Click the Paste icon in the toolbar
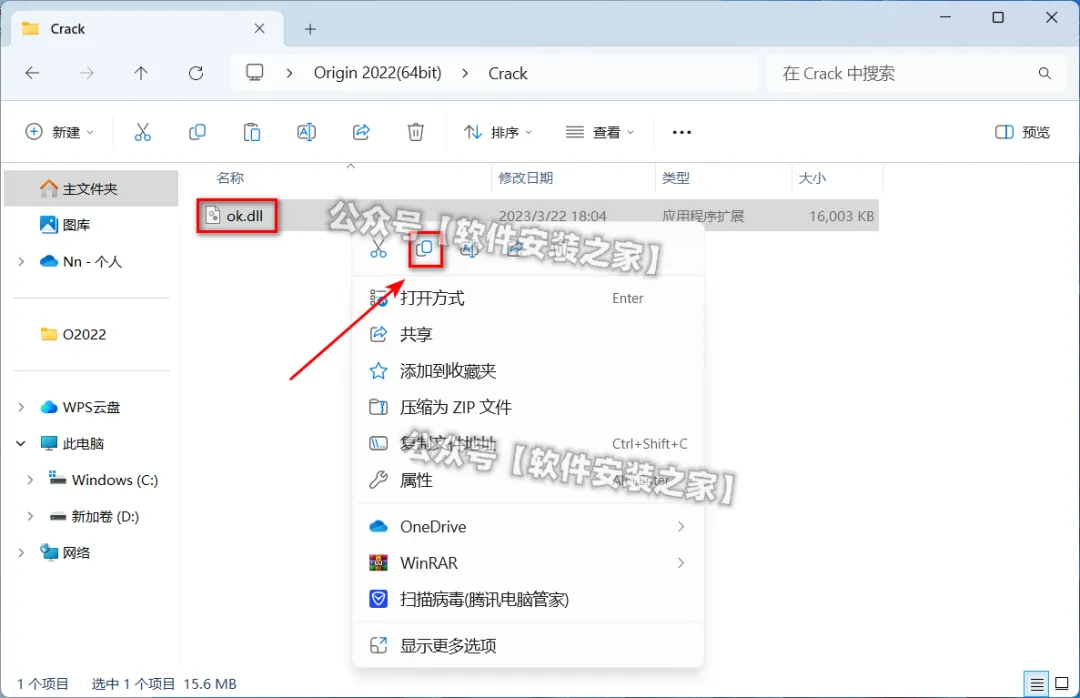 click(252, 132)
